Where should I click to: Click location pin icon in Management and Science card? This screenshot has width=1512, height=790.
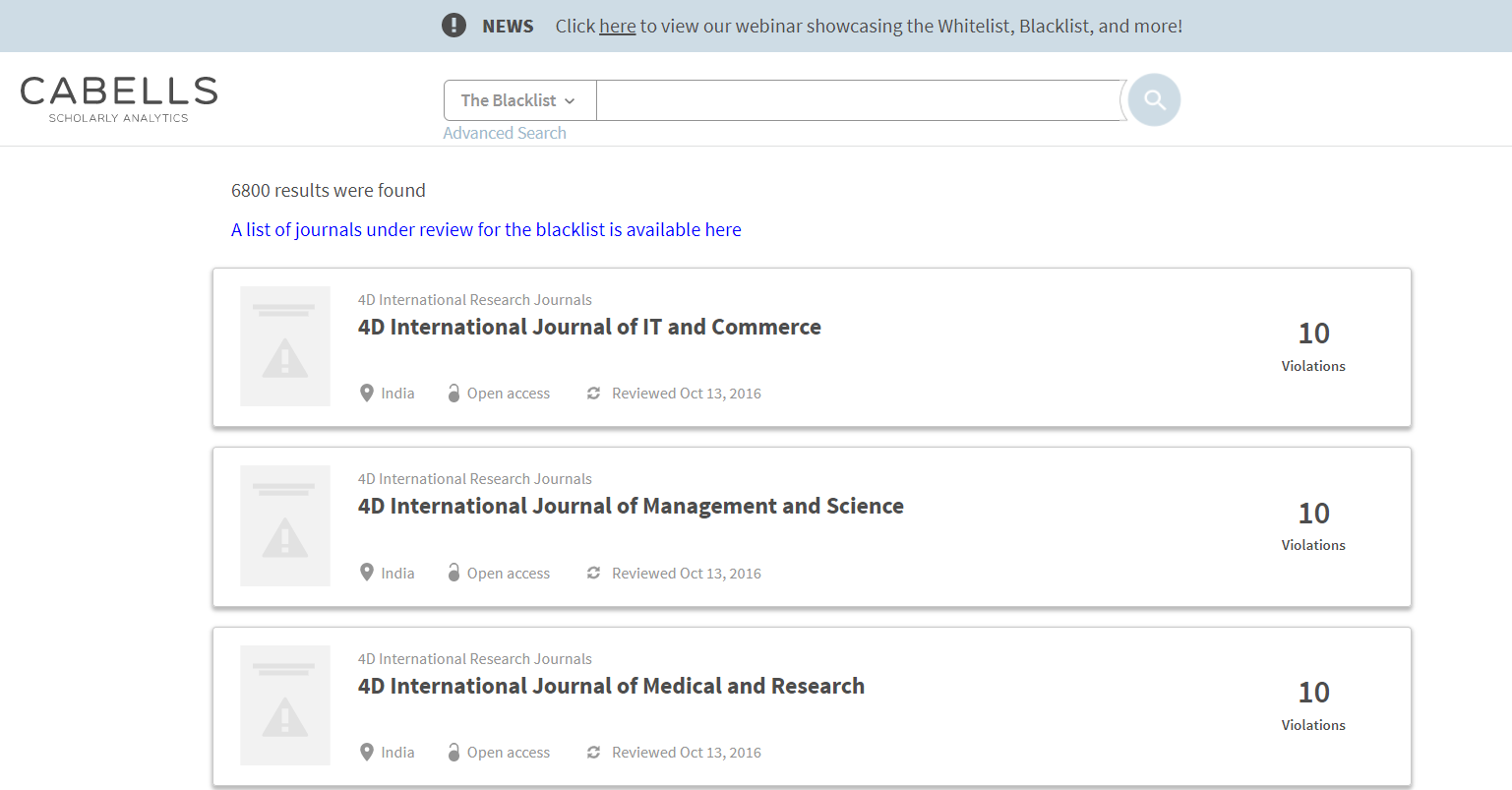pyautogui.click(x=367, y=573)
